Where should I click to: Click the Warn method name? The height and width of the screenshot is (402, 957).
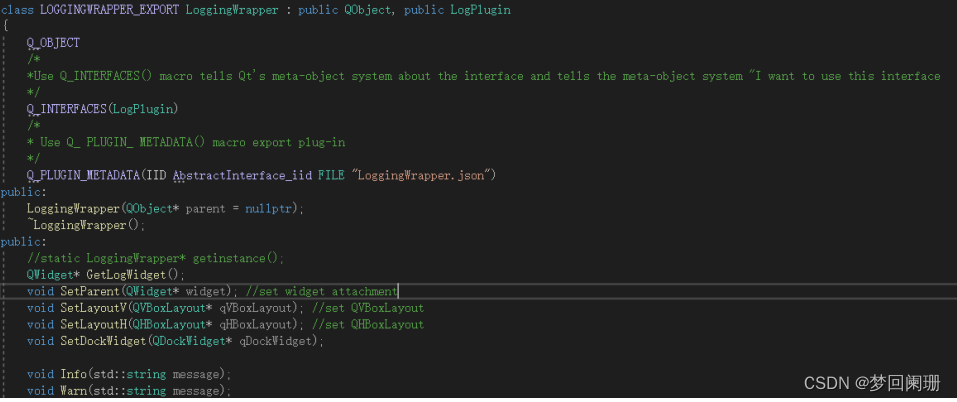tap(73, 391)
